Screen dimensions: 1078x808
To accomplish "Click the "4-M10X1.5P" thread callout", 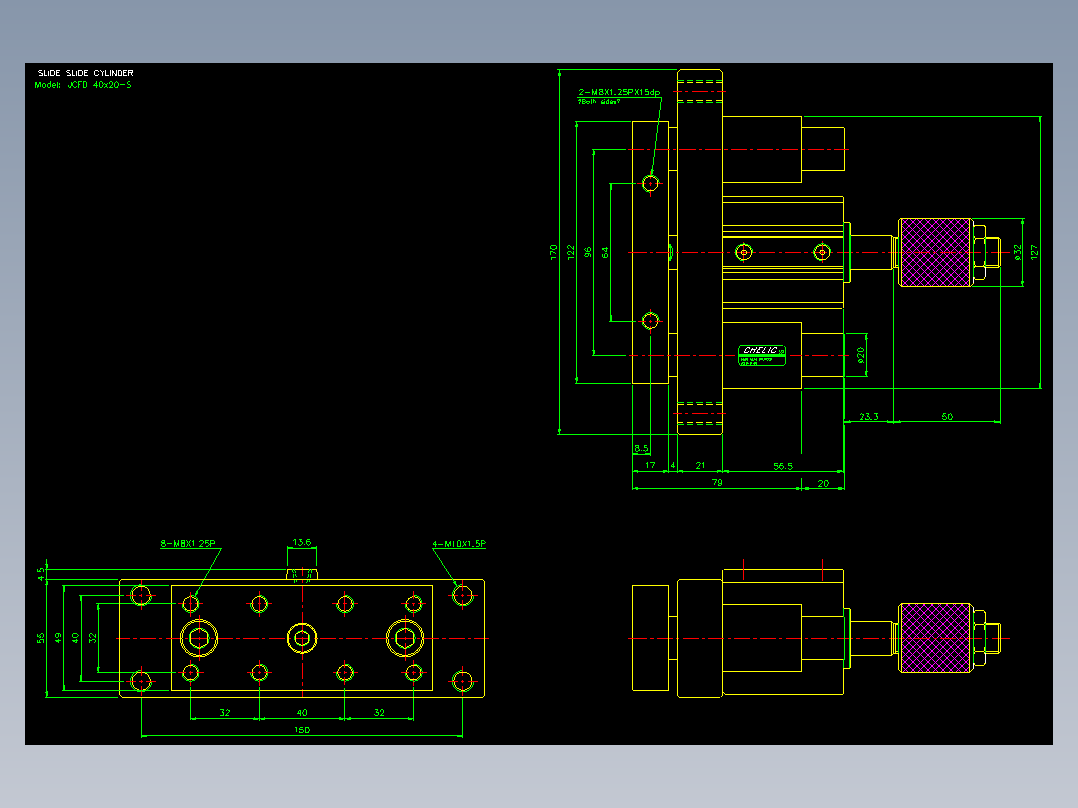I will click(x=459, y=543).
